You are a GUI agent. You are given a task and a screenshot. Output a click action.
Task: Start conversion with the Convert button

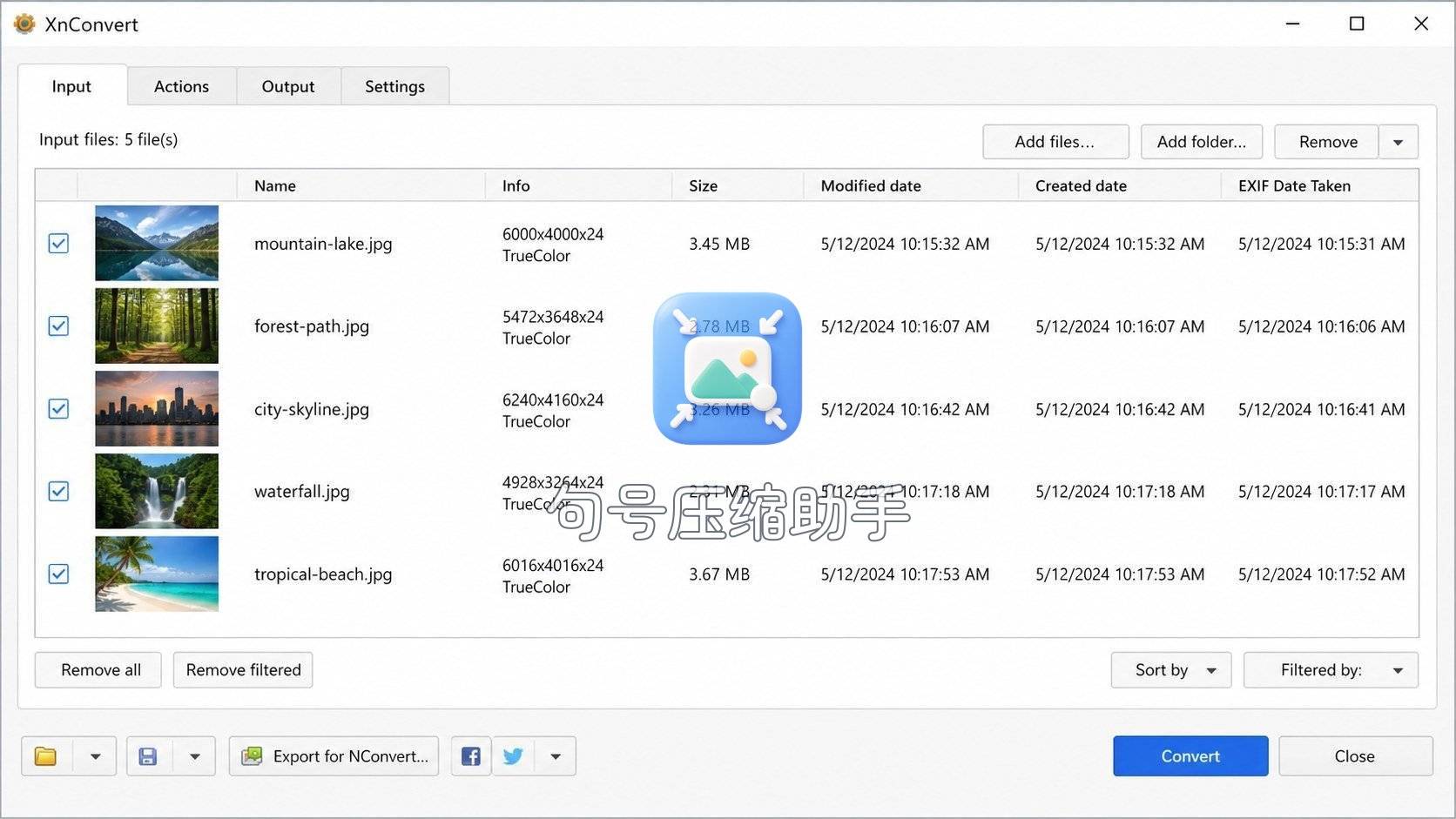1190,756
